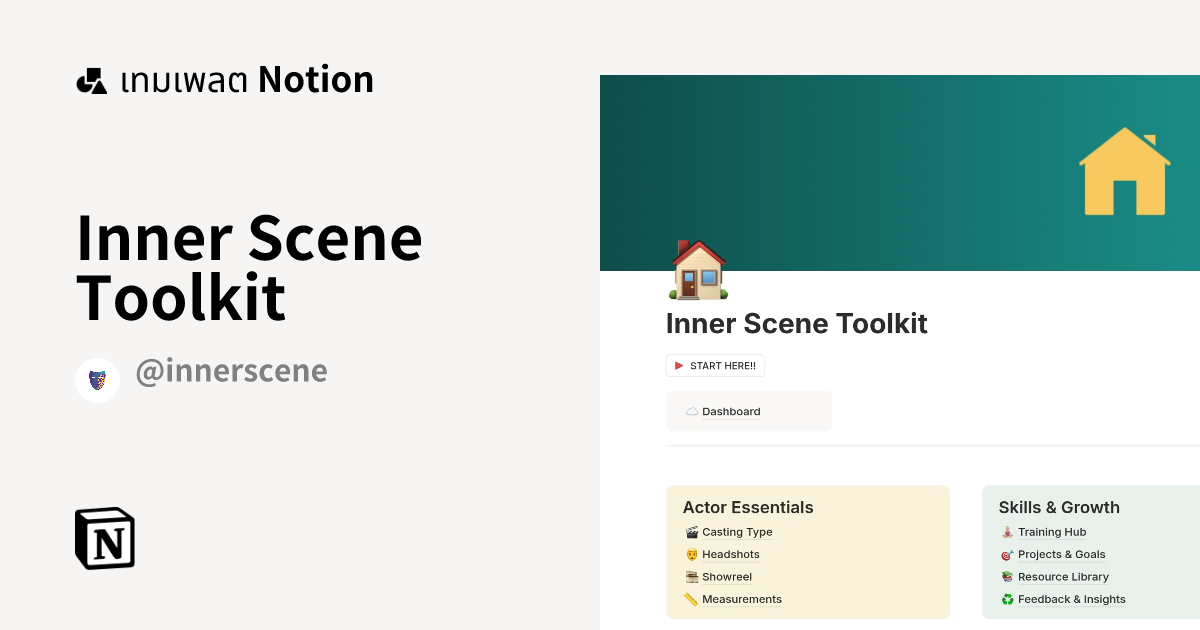1200x630 pixels.
Task: Click the house emoji page icon
Action: tap(697, 270)
